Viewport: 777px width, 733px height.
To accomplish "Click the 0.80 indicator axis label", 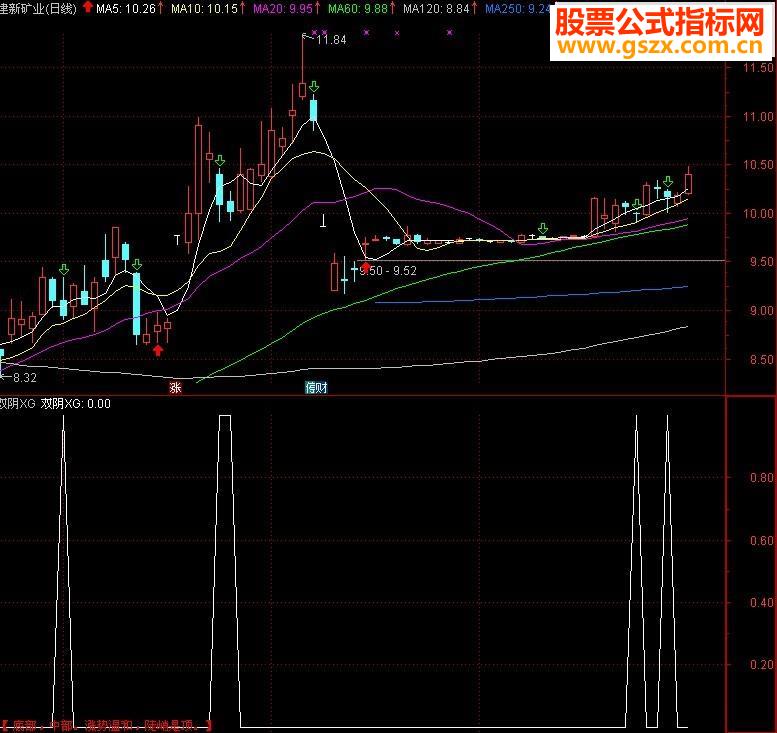I will pos(761,478).
